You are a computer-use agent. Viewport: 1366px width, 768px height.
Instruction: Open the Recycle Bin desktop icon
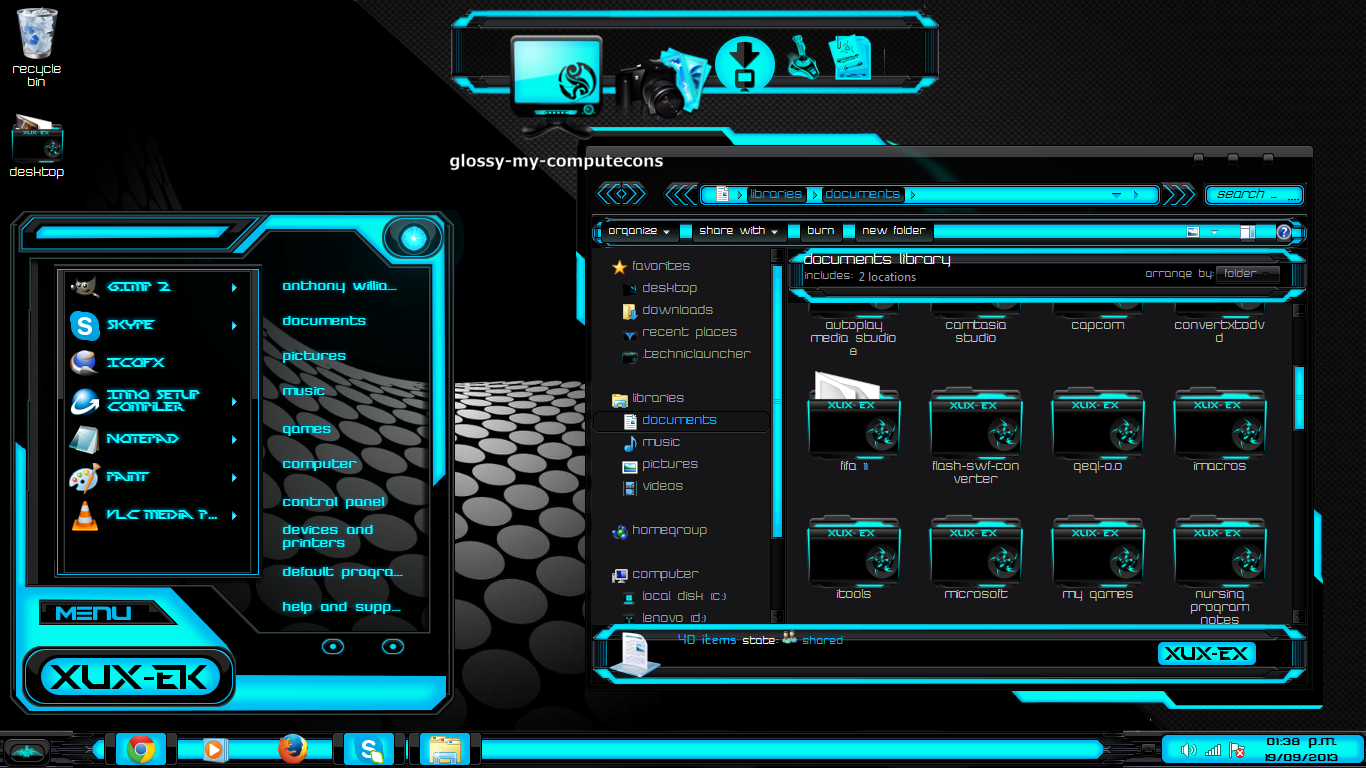37,46
